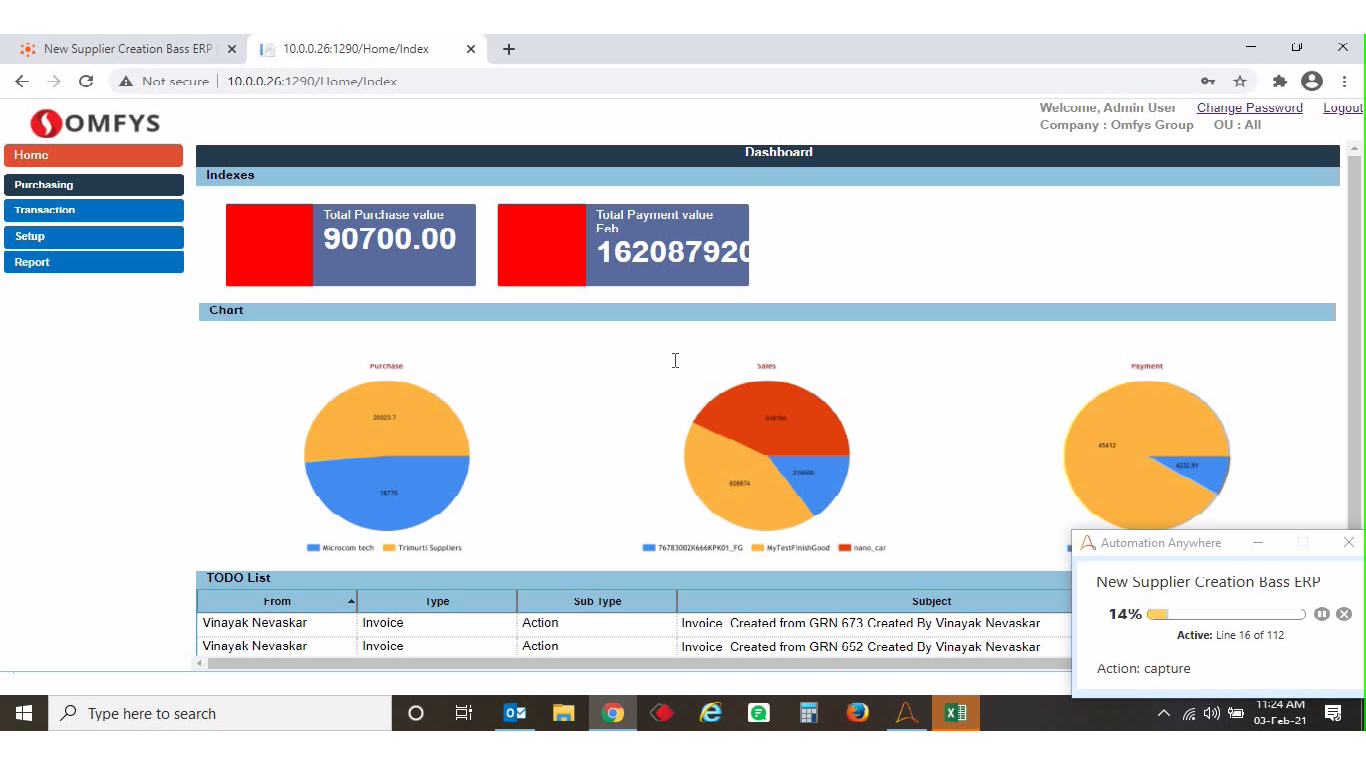Reload the page with the refresh icon
Image resolution: width=1366 pixels, height=768 pixels.
click(x=86, y=81)
